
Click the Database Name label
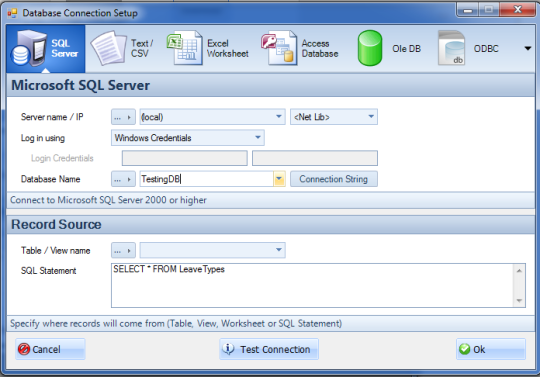[x=50, y=179]
